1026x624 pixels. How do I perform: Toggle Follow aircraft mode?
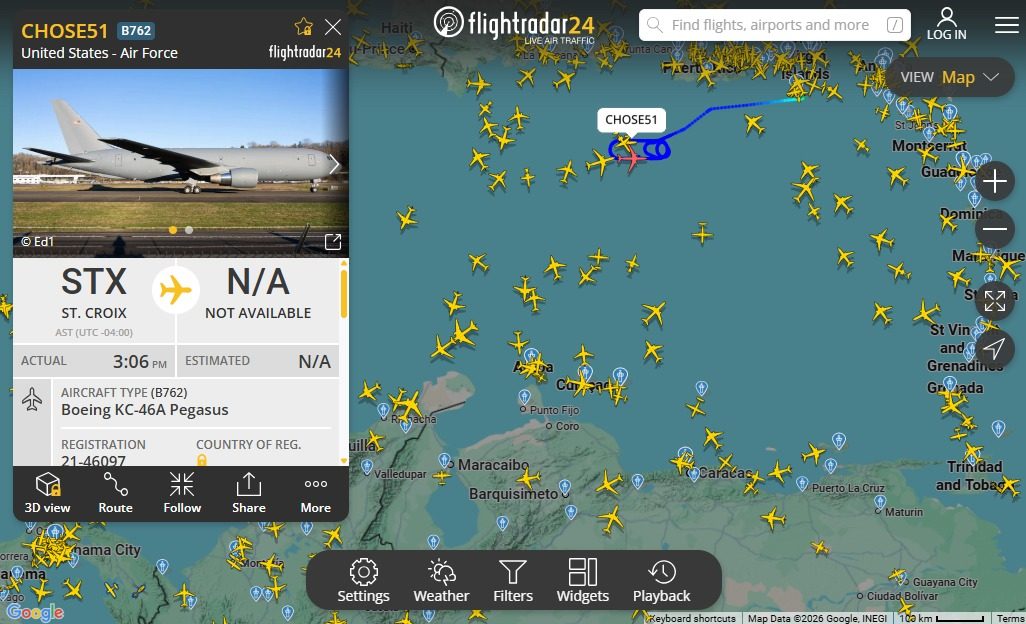(182, 493)
